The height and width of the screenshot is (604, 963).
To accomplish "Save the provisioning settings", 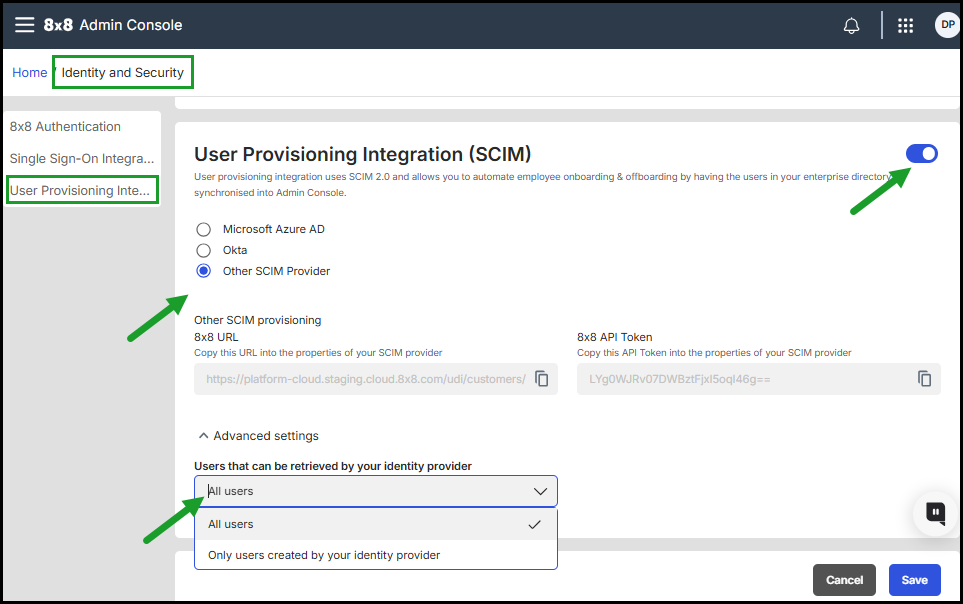I will [x=914, y=580].
